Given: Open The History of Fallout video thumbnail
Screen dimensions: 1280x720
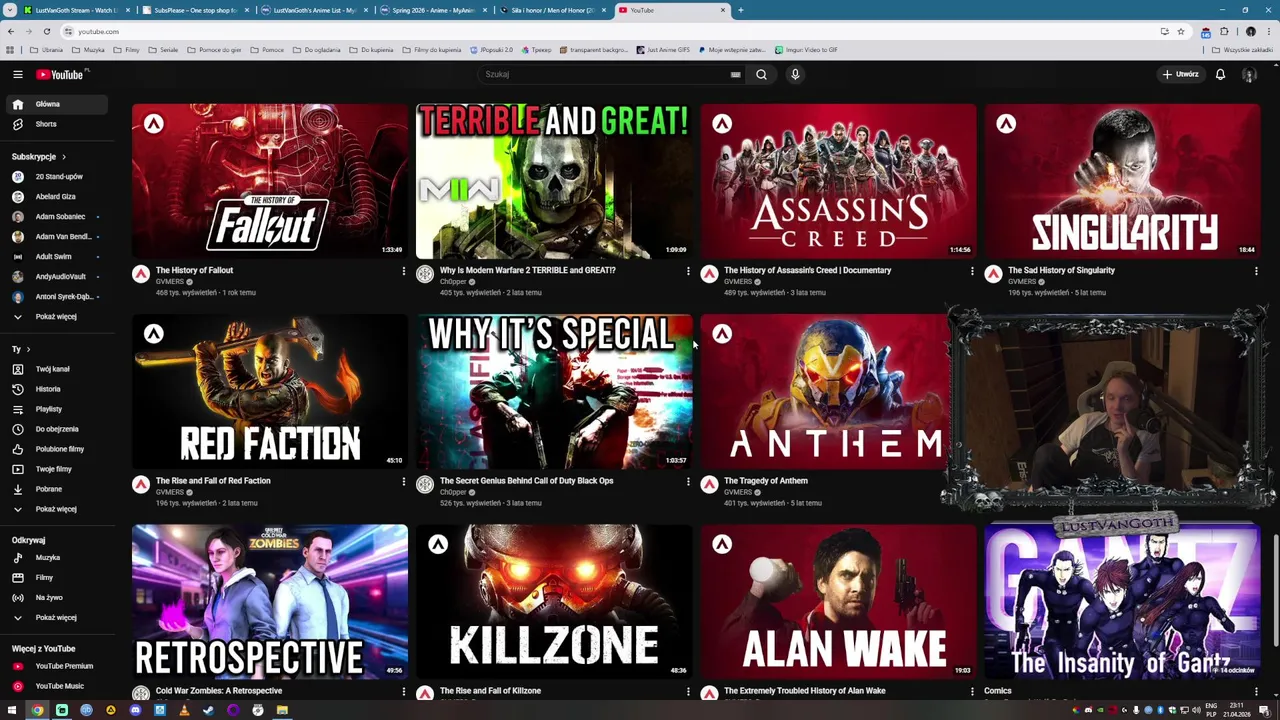Looking at the screenshot, I should pyautogui.click(x=270, y=181).
